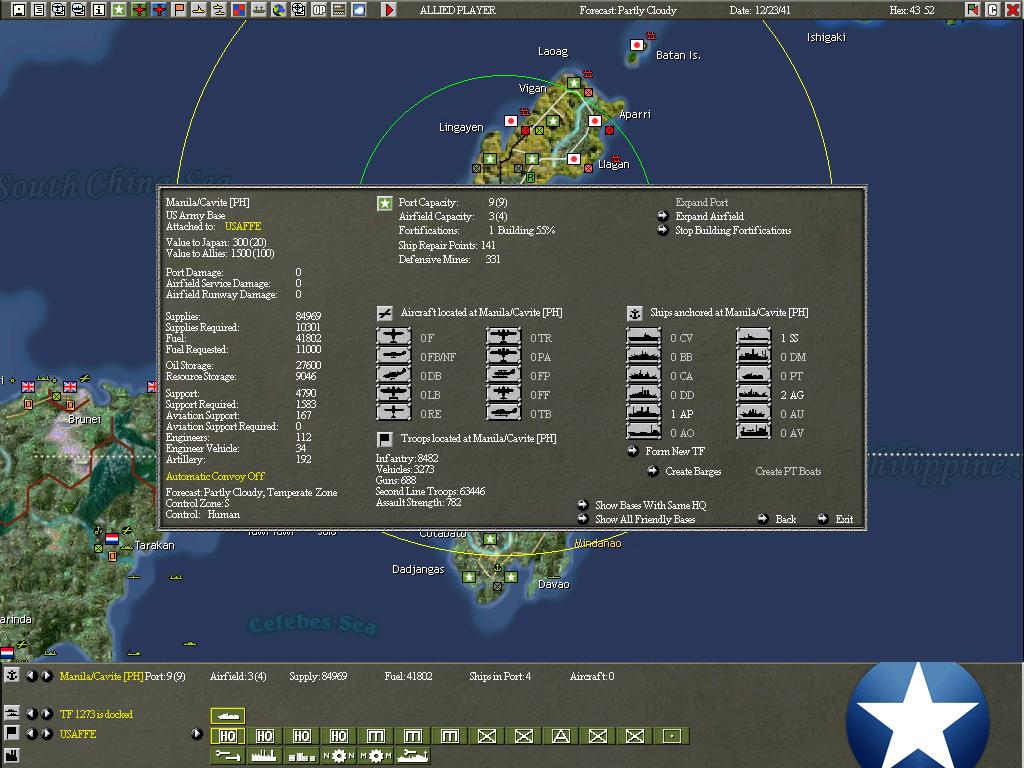Expand the ground units list with the arrow
Viewport: 1024px width, 768px height.
[x=197, y=733]
